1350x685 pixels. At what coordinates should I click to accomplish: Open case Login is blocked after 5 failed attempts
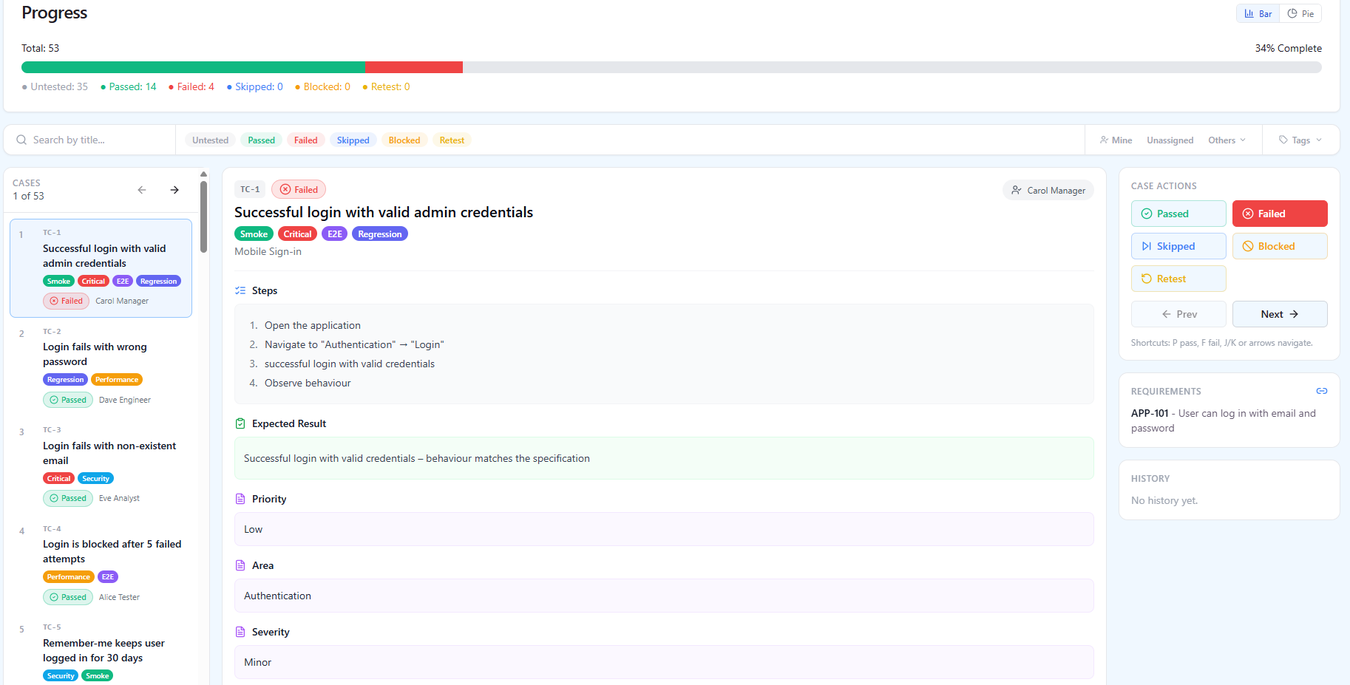[x=101, y=564]
